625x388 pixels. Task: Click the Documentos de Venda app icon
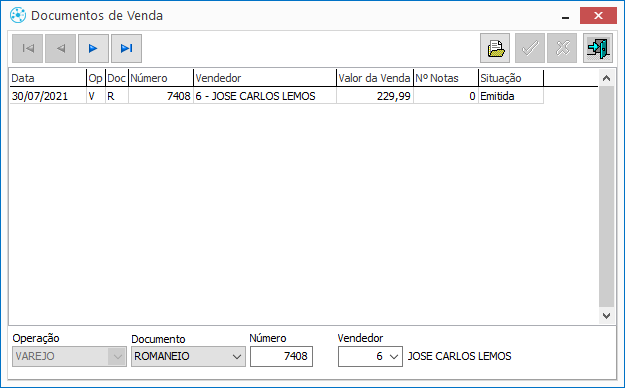pyautogui.click(x=18, y=16)
